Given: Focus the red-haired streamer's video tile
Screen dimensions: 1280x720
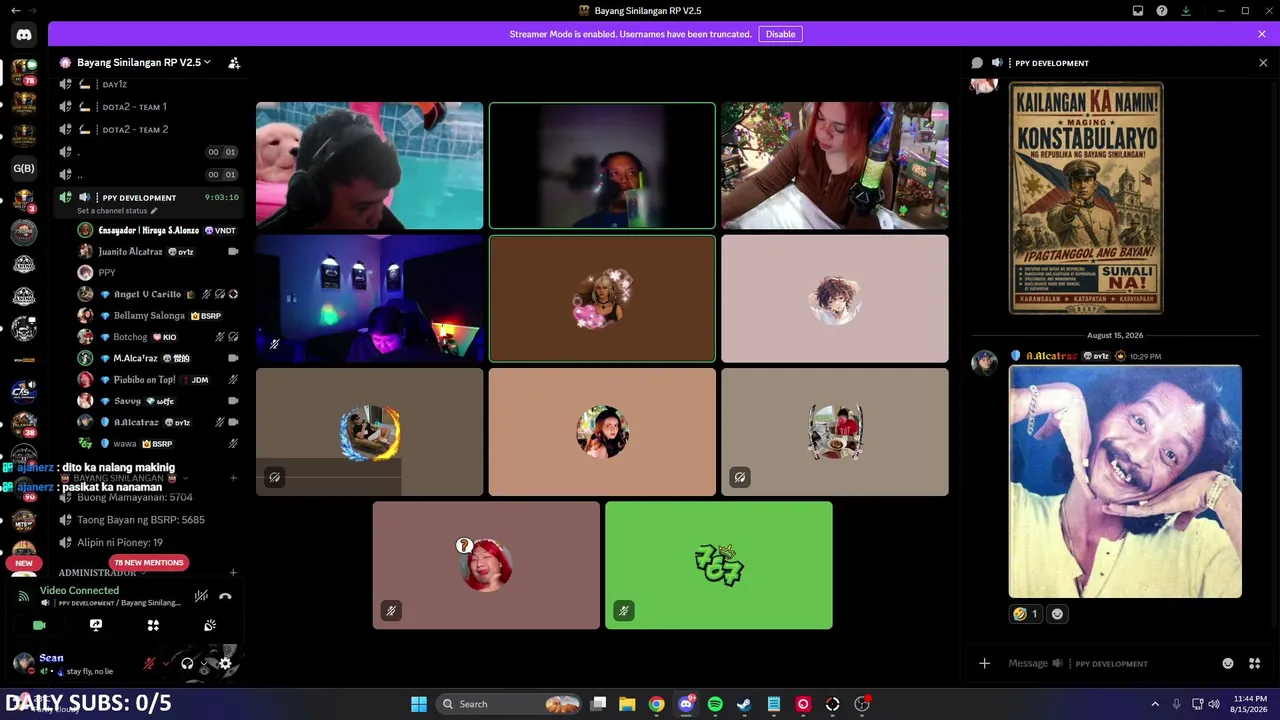Looking at the screenshot, I should tap(835, 165).
